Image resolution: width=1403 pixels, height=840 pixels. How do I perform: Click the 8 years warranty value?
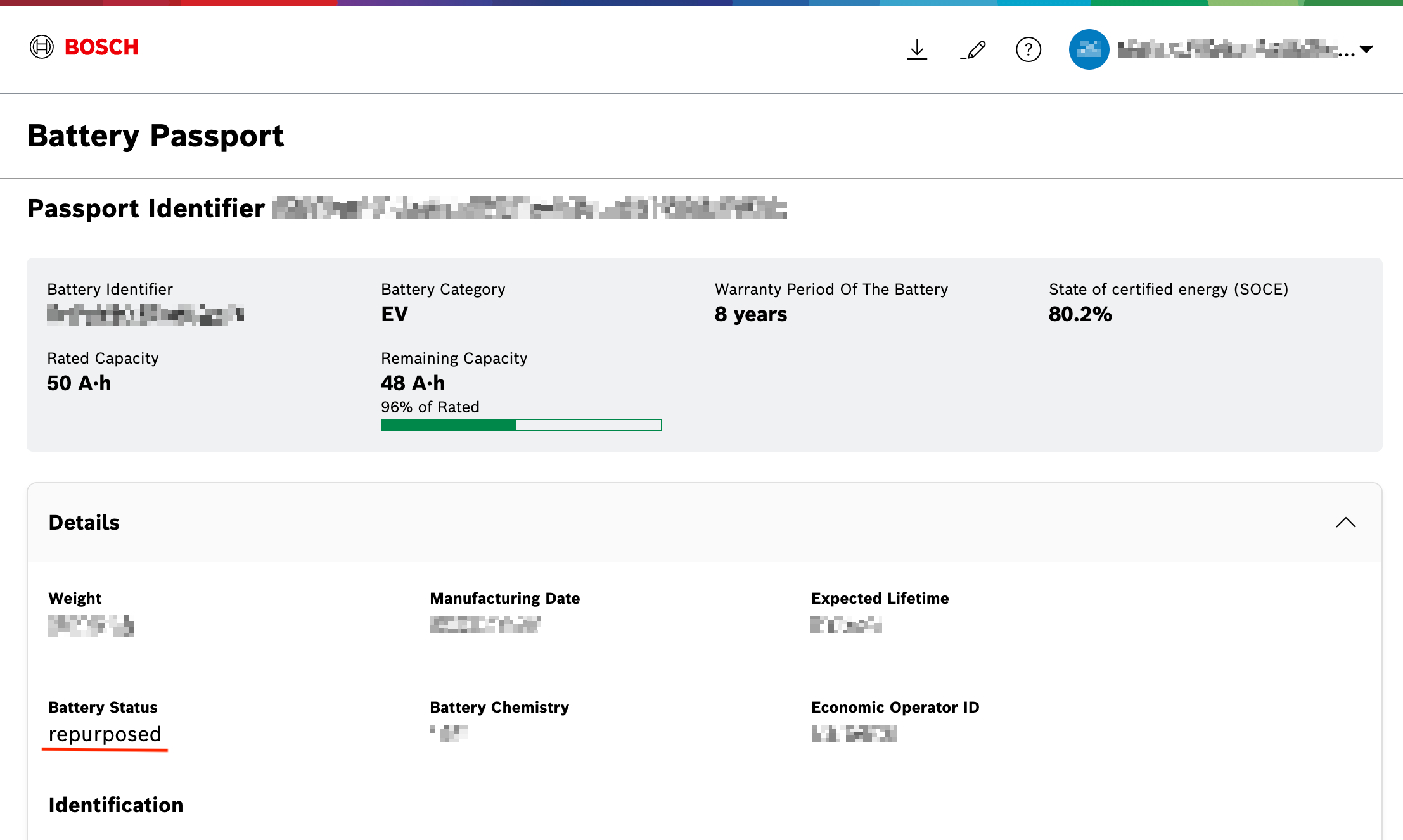coord(751,314)
